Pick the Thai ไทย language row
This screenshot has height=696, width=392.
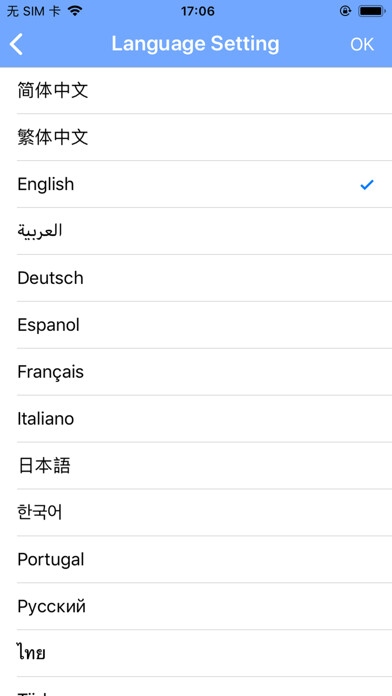[x=196, y=653]
